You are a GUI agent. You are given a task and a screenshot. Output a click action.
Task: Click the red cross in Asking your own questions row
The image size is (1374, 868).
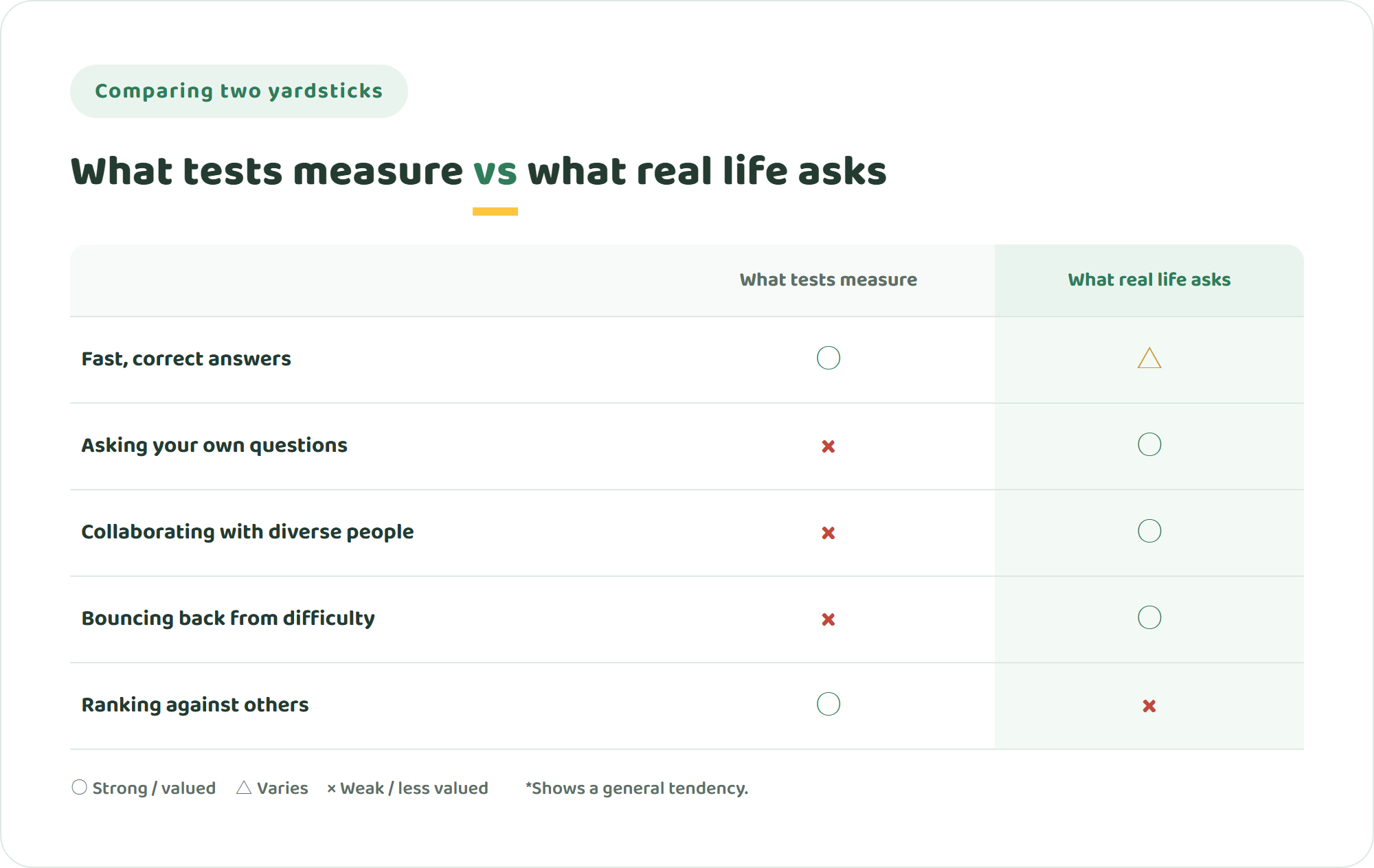(829, 446)
